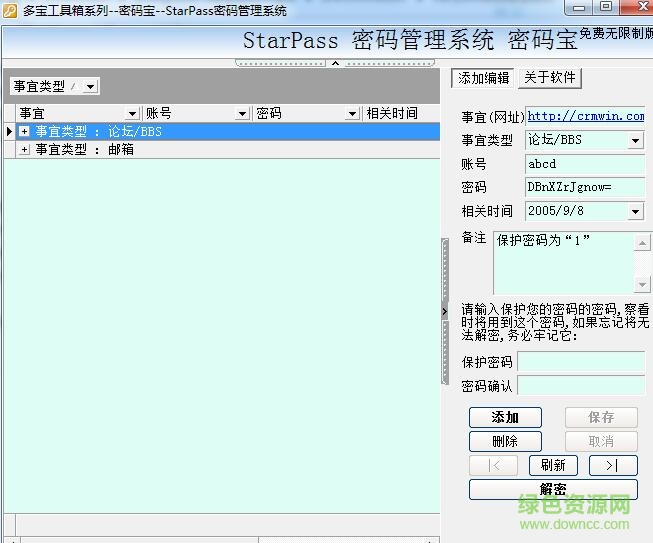Screen dimensions: 653x543
Task: Go to the last record with >| button
Action: 613,466
